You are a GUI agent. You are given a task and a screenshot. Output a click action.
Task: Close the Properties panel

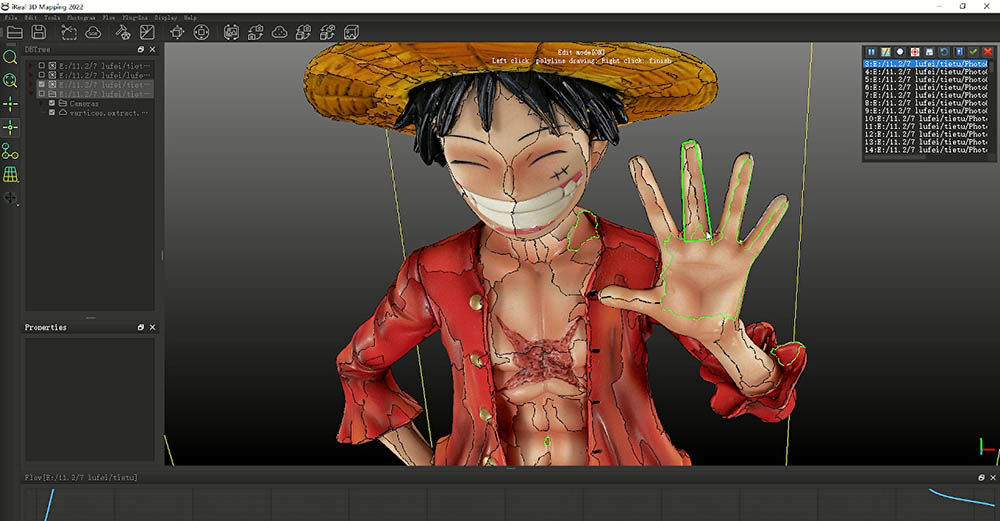(x=152, y=327)
